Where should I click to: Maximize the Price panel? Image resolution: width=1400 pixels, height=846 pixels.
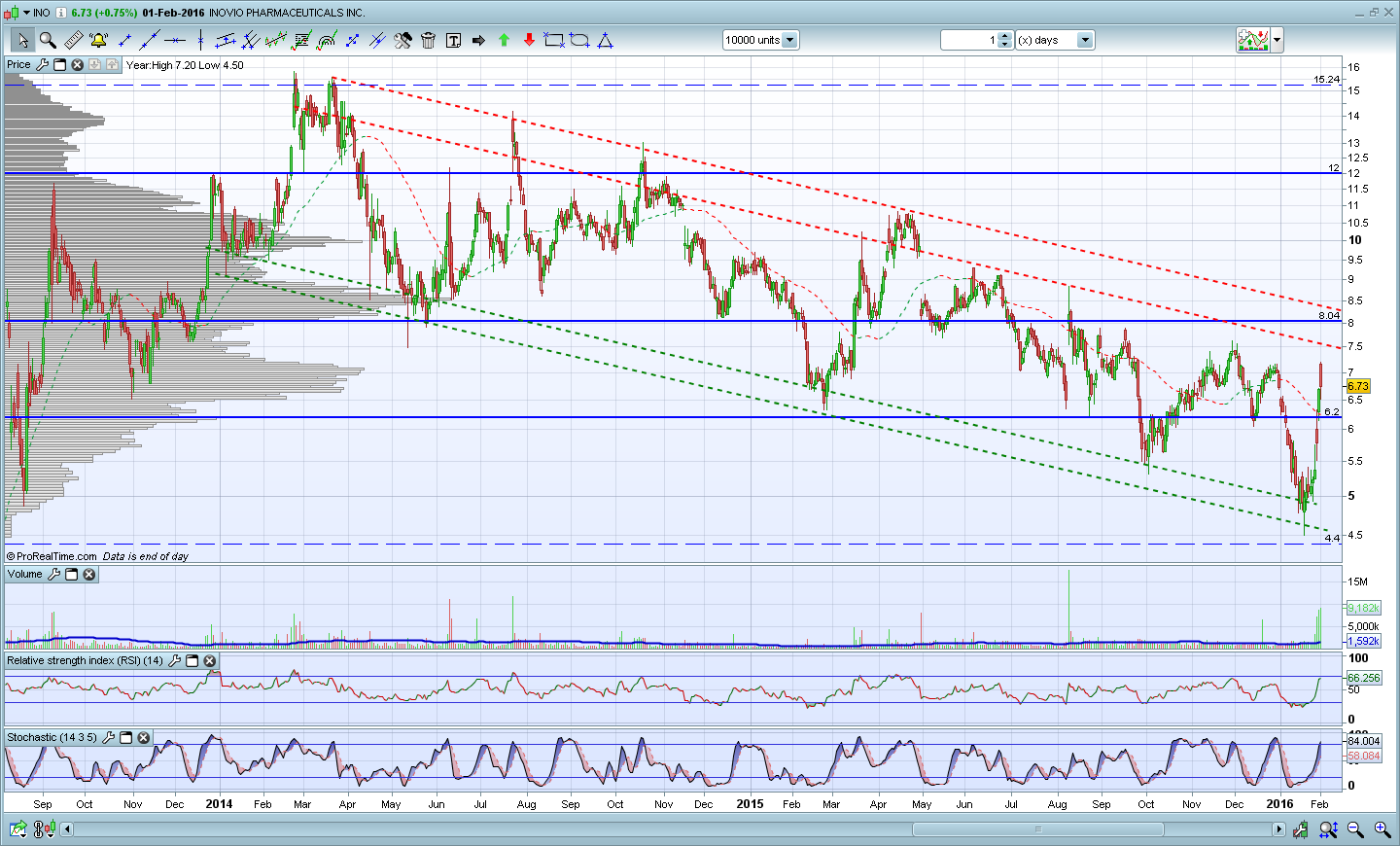[x=59, y=65]
